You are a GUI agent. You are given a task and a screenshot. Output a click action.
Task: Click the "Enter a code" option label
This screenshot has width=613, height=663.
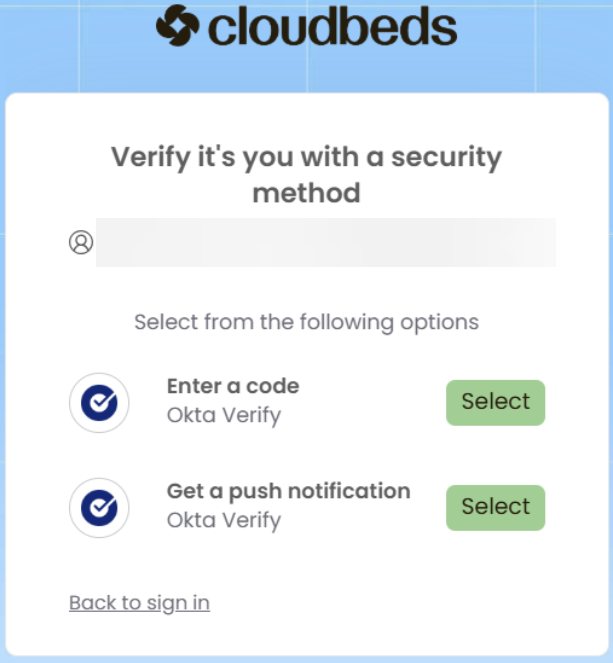pos(233,386)
